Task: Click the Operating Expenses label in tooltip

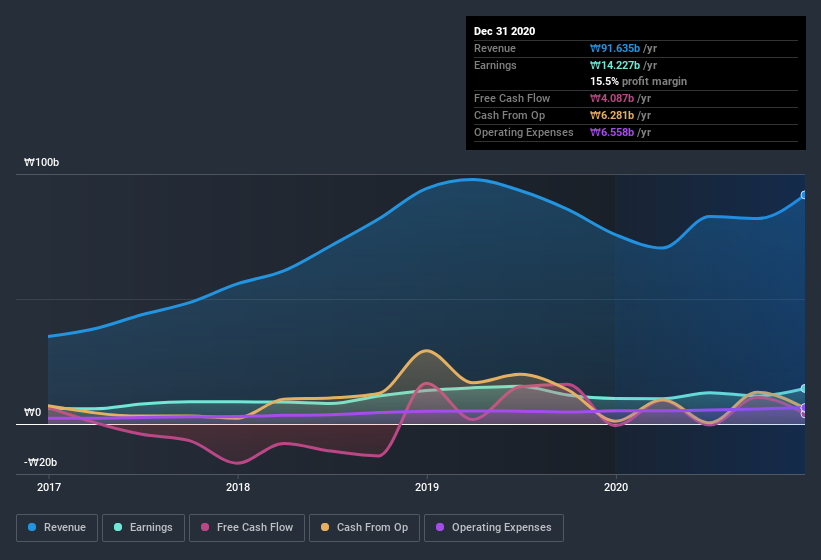Action: coord(524,132)
